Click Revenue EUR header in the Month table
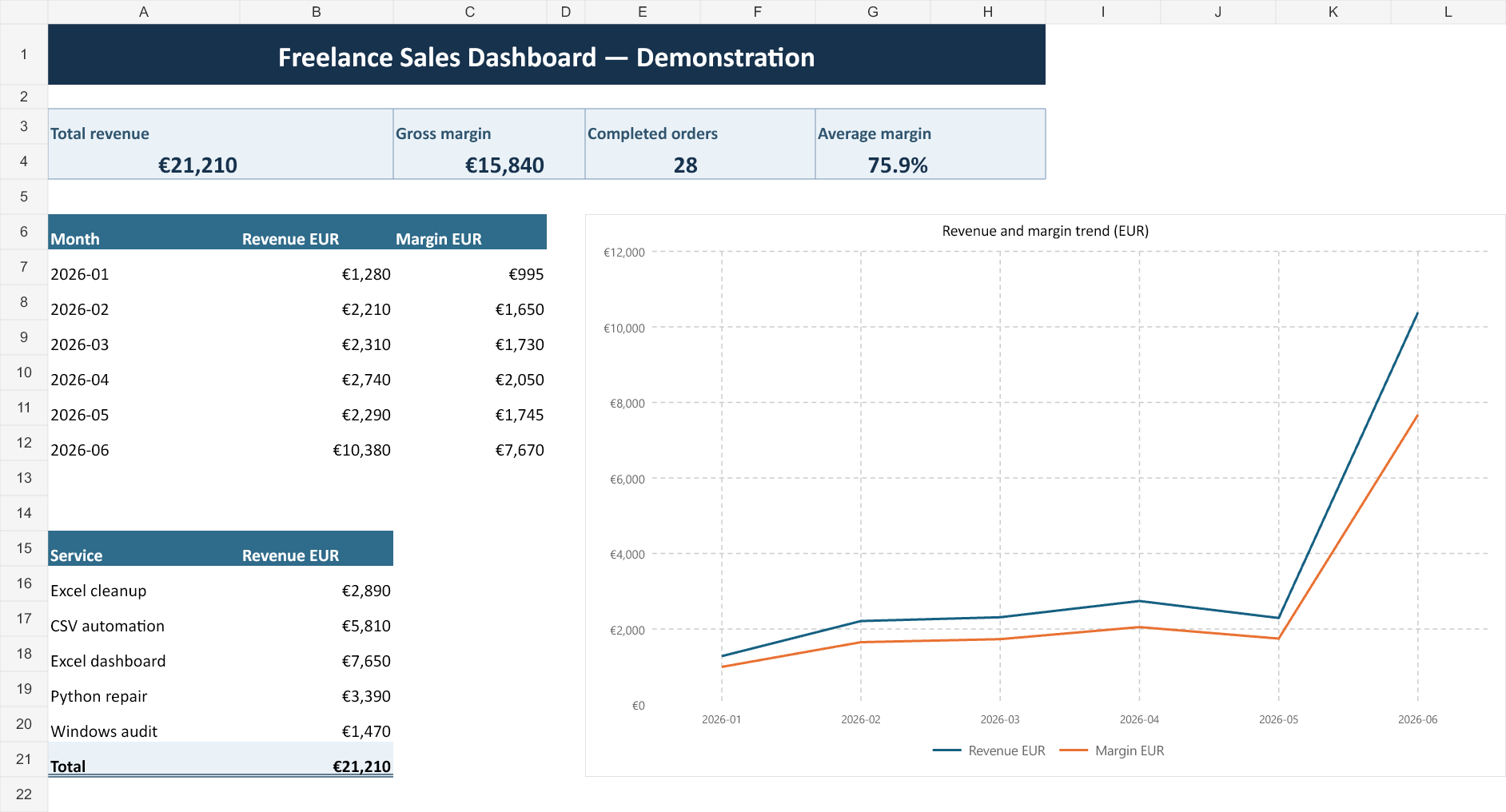Screen dimensions: 1506x812 tap(317, 232)
